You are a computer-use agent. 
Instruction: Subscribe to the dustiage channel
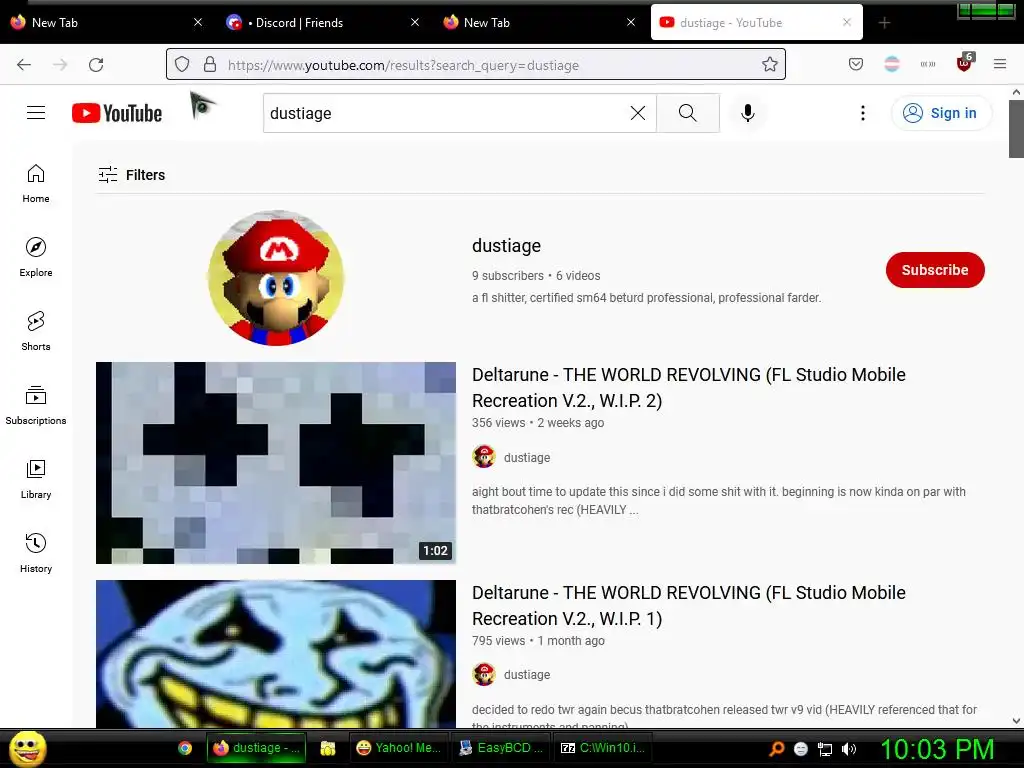935,270
